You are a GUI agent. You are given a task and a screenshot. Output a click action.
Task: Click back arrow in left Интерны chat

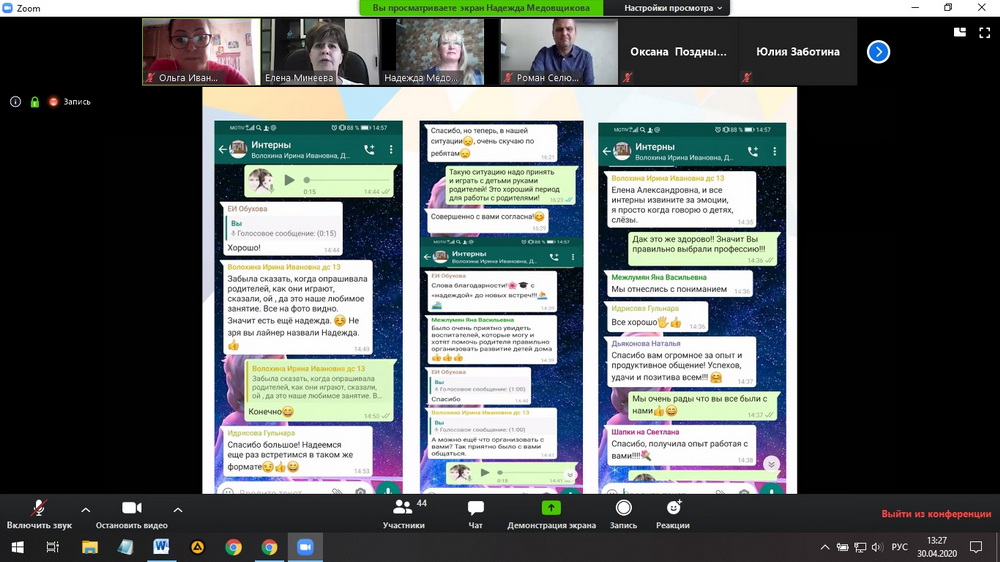(x=223, y=149)
